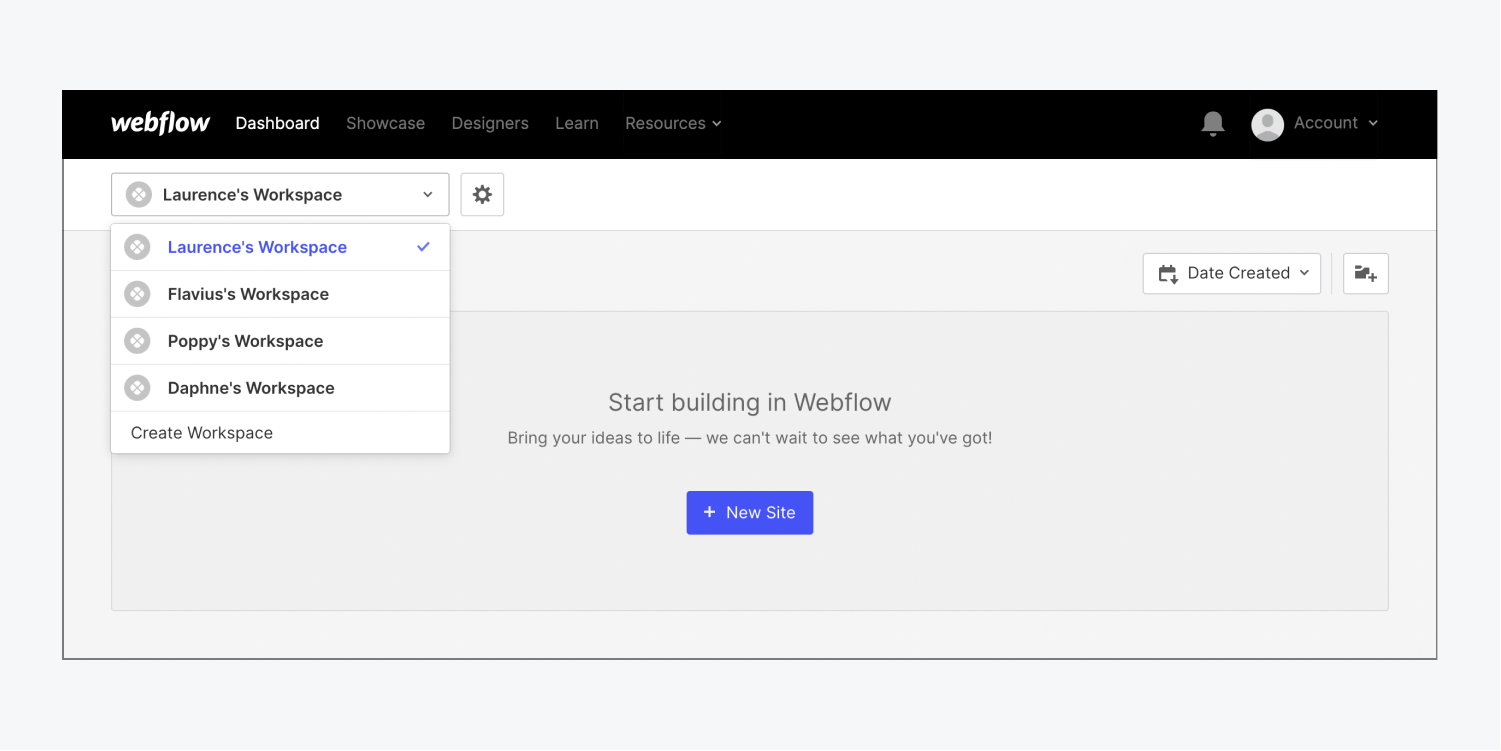Click the workspace selector chevron
The image size is (1501, 751).
coord(428,195)
